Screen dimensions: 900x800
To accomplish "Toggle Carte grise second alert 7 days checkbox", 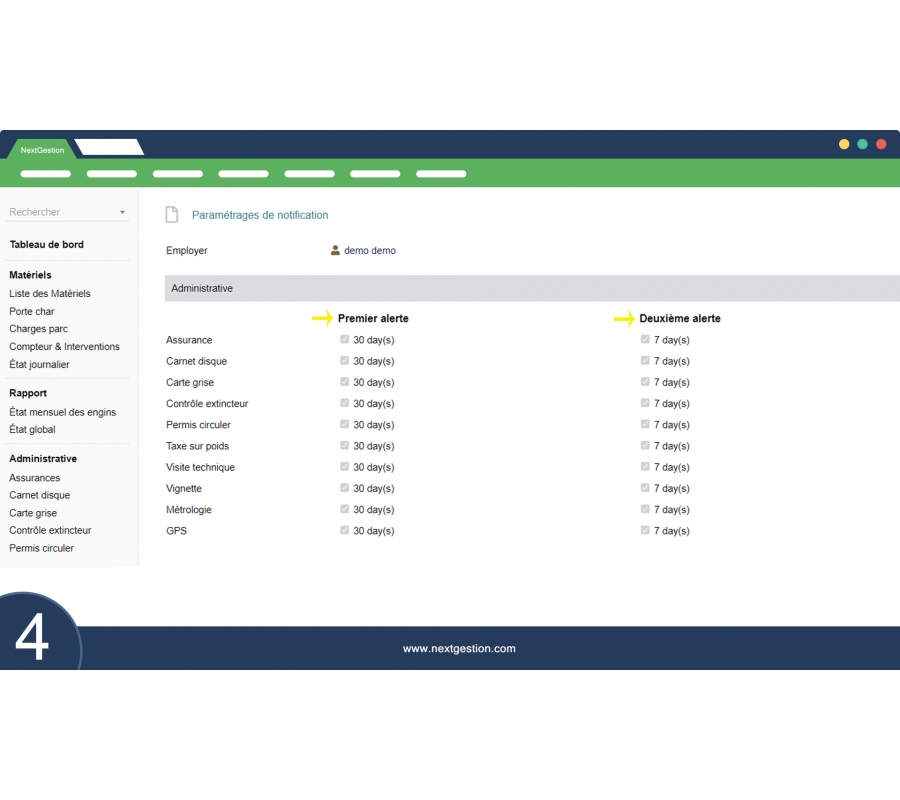I will tap(646, 382).
